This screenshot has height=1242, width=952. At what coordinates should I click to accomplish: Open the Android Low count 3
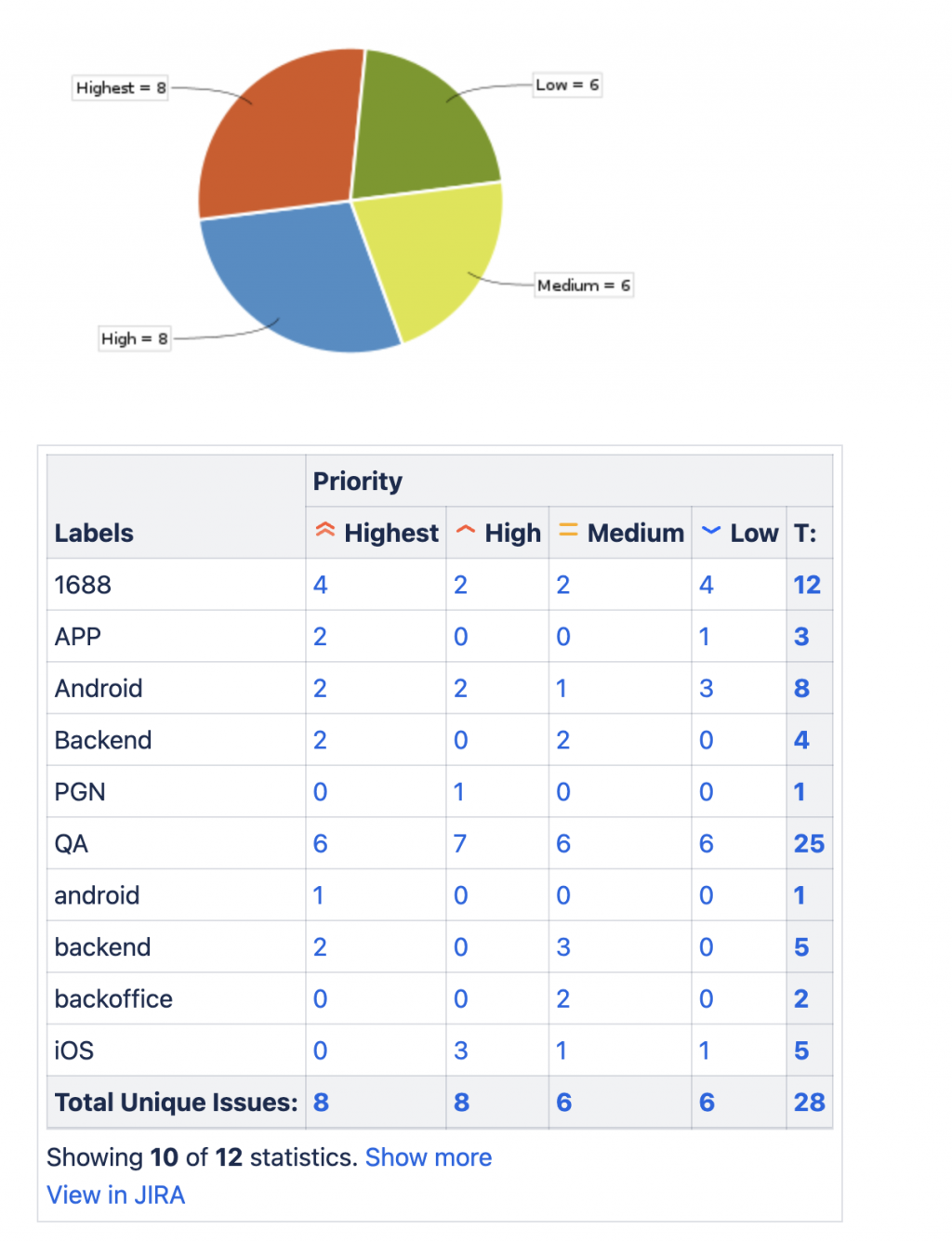[707, 689]
